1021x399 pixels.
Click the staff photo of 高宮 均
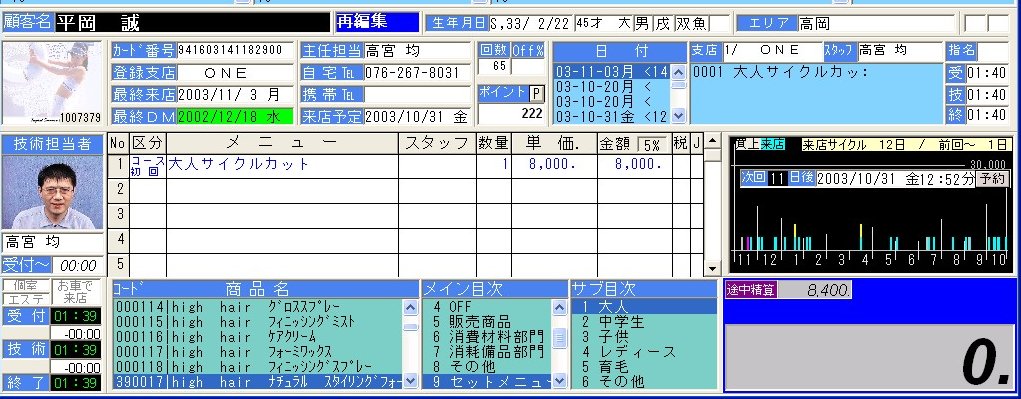tap(52, 191)
